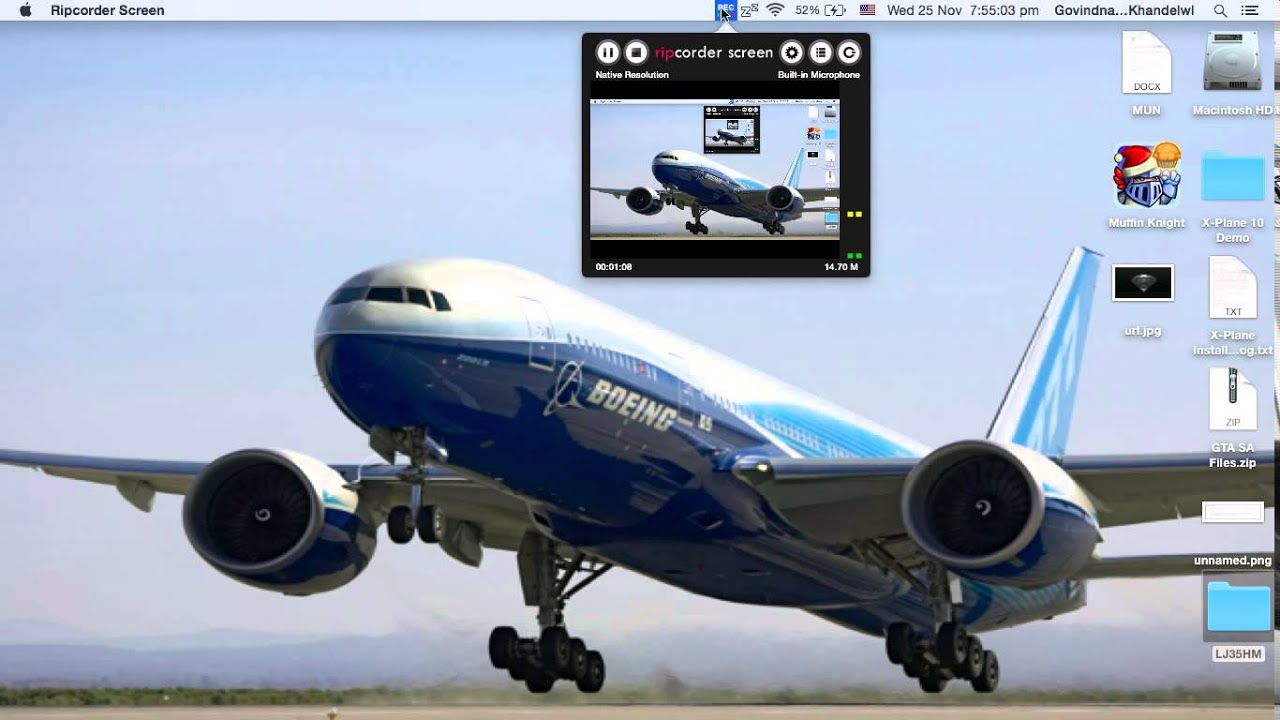Open Notification Center
This screenshot has height=720, width=1280.
[1249, 10]
